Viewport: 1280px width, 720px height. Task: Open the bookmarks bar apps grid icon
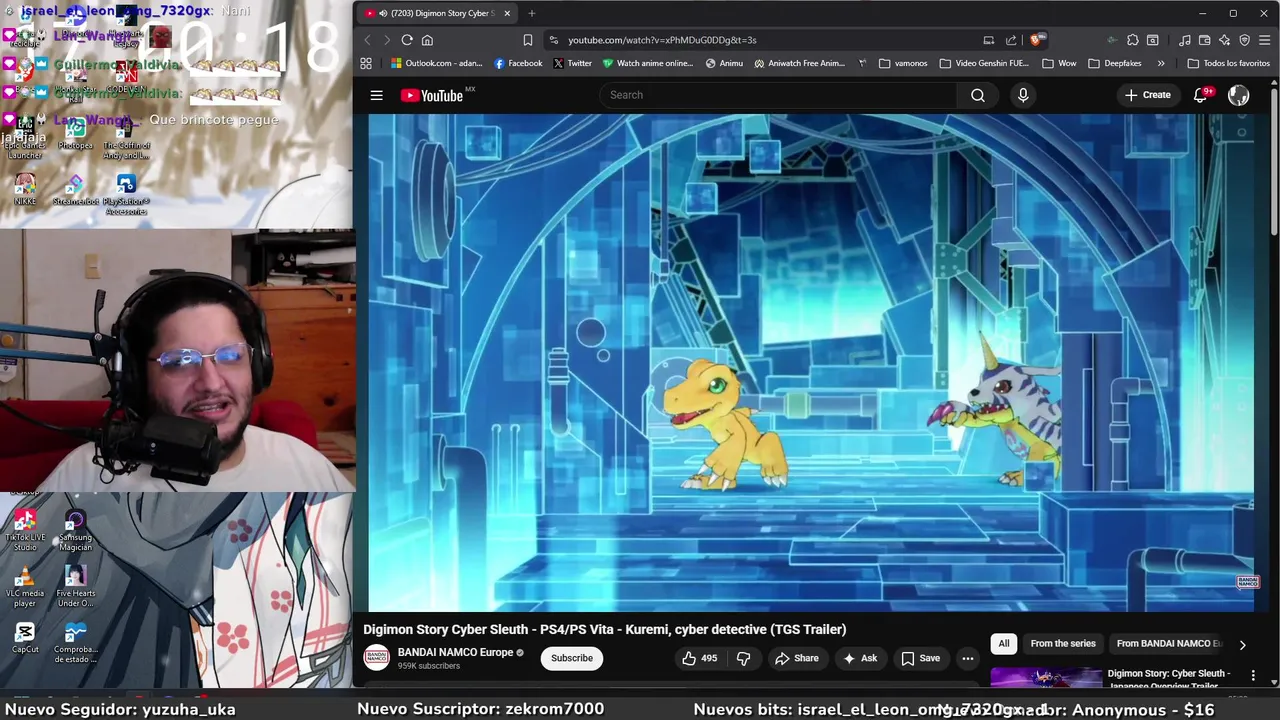366,63
